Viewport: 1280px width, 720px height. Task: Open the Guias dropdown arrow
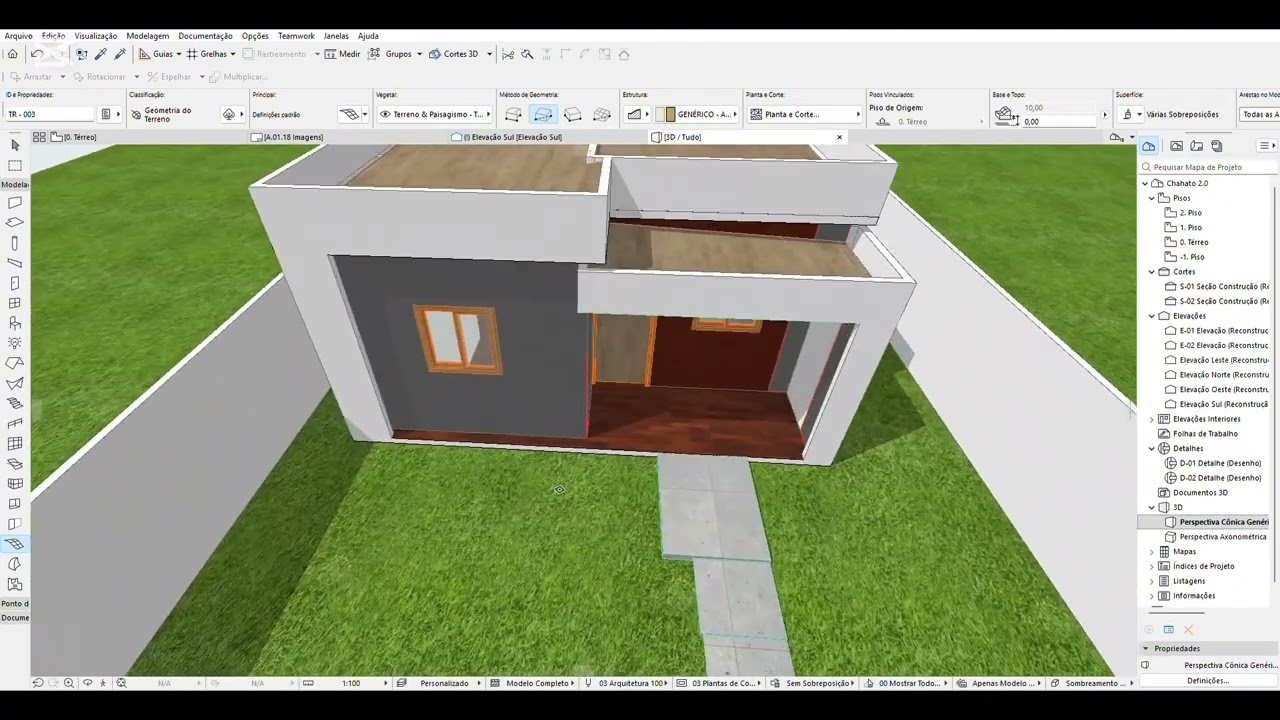[x=178, y=54]
